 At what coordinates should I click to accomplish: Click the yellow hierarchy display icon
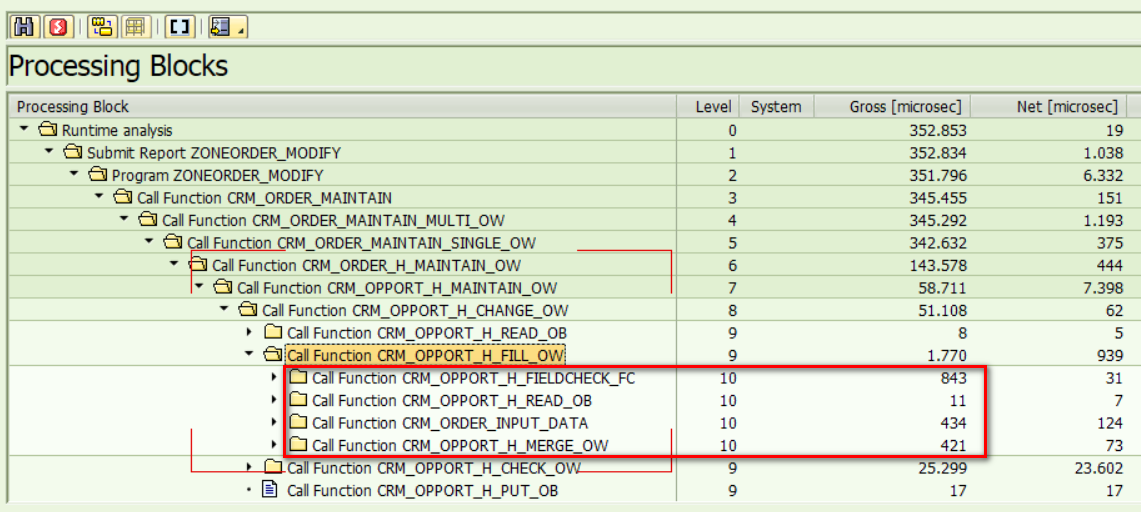point(103,27)
